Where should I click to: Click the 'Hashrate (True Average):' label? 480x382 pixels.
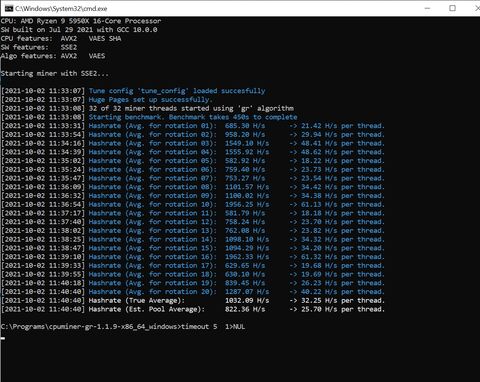(x=137, y=300)
